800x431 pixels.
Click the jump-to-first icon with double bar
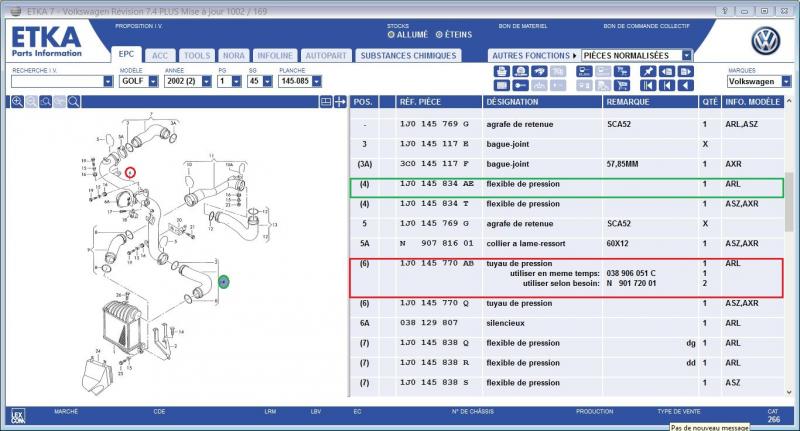[648, 85]
